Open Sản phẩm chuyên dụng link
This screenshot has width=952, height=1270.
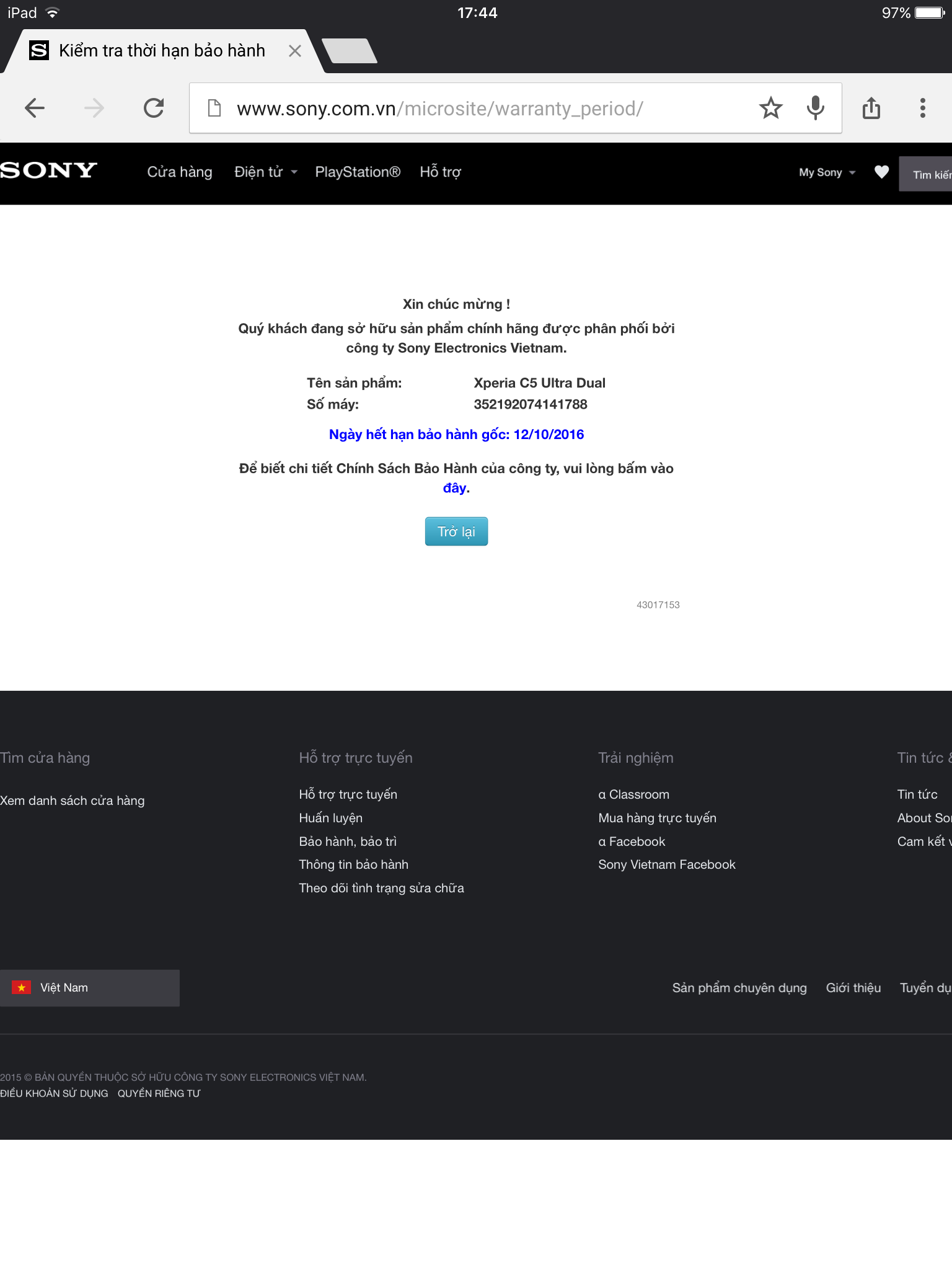739,988
